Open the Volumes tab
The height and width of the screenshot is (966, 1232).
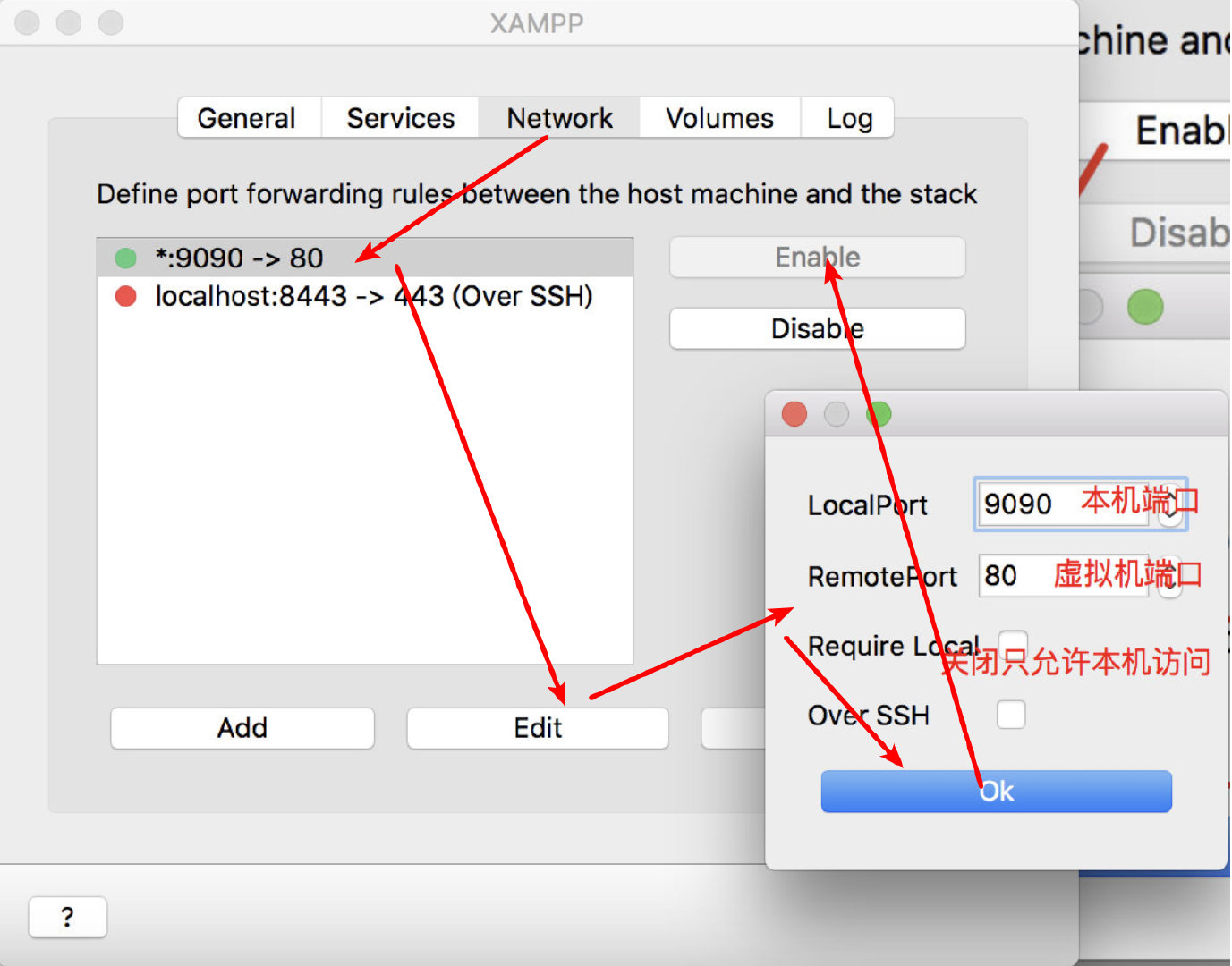(720, 118)
